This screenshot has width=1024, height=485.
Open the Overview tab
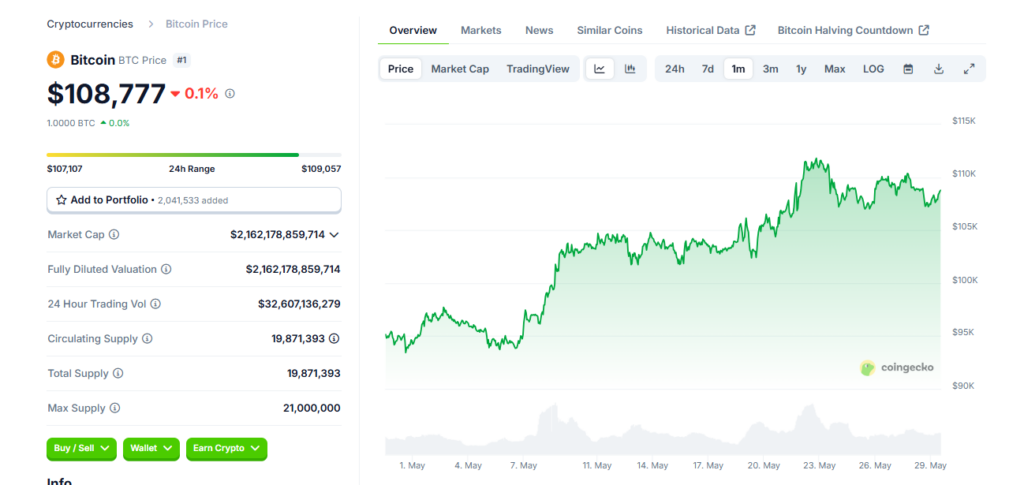pos(413,30)
